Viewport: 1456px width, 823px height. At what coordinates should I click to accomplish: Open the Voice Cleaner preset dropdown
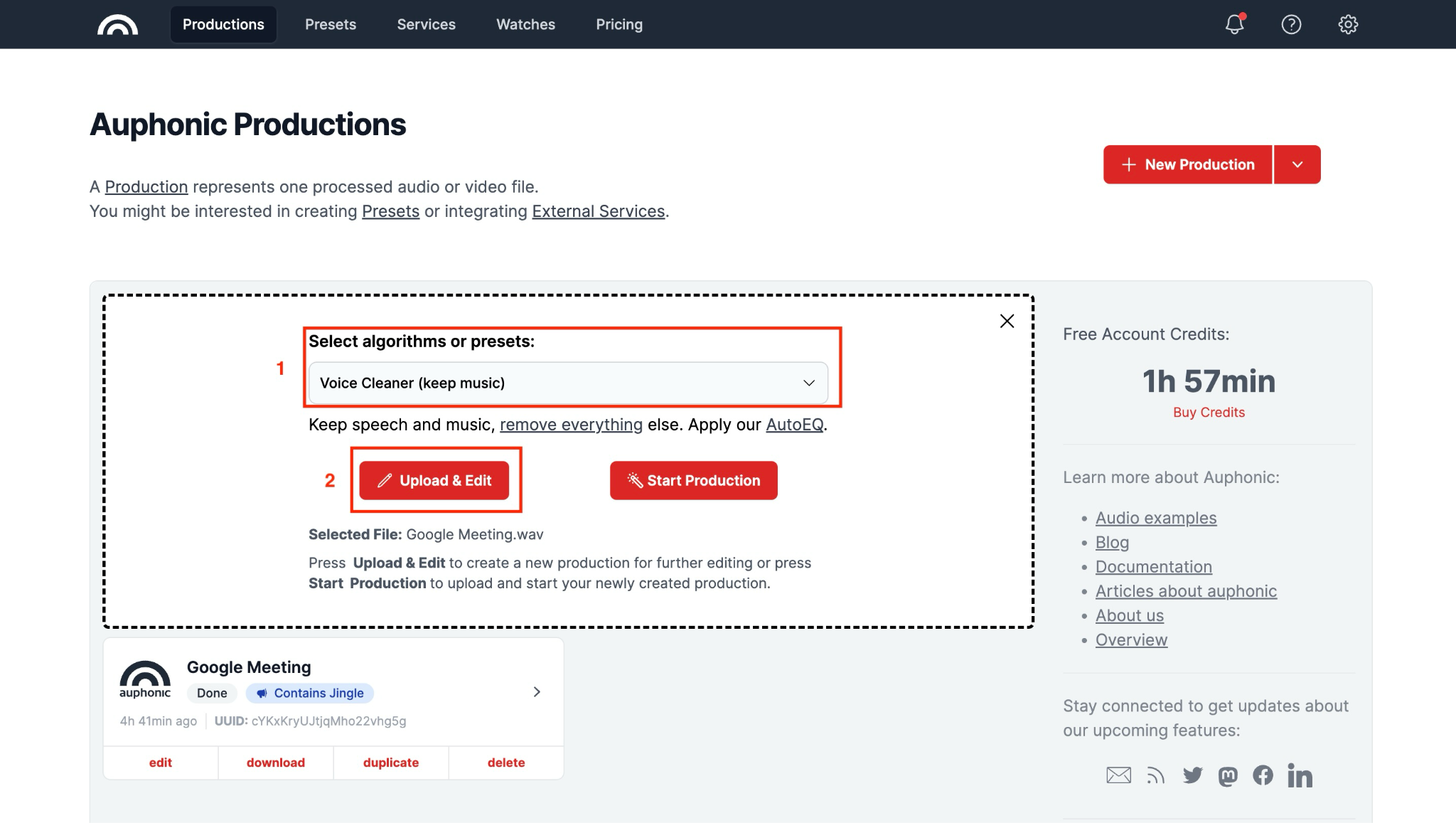tap(568, 383)
